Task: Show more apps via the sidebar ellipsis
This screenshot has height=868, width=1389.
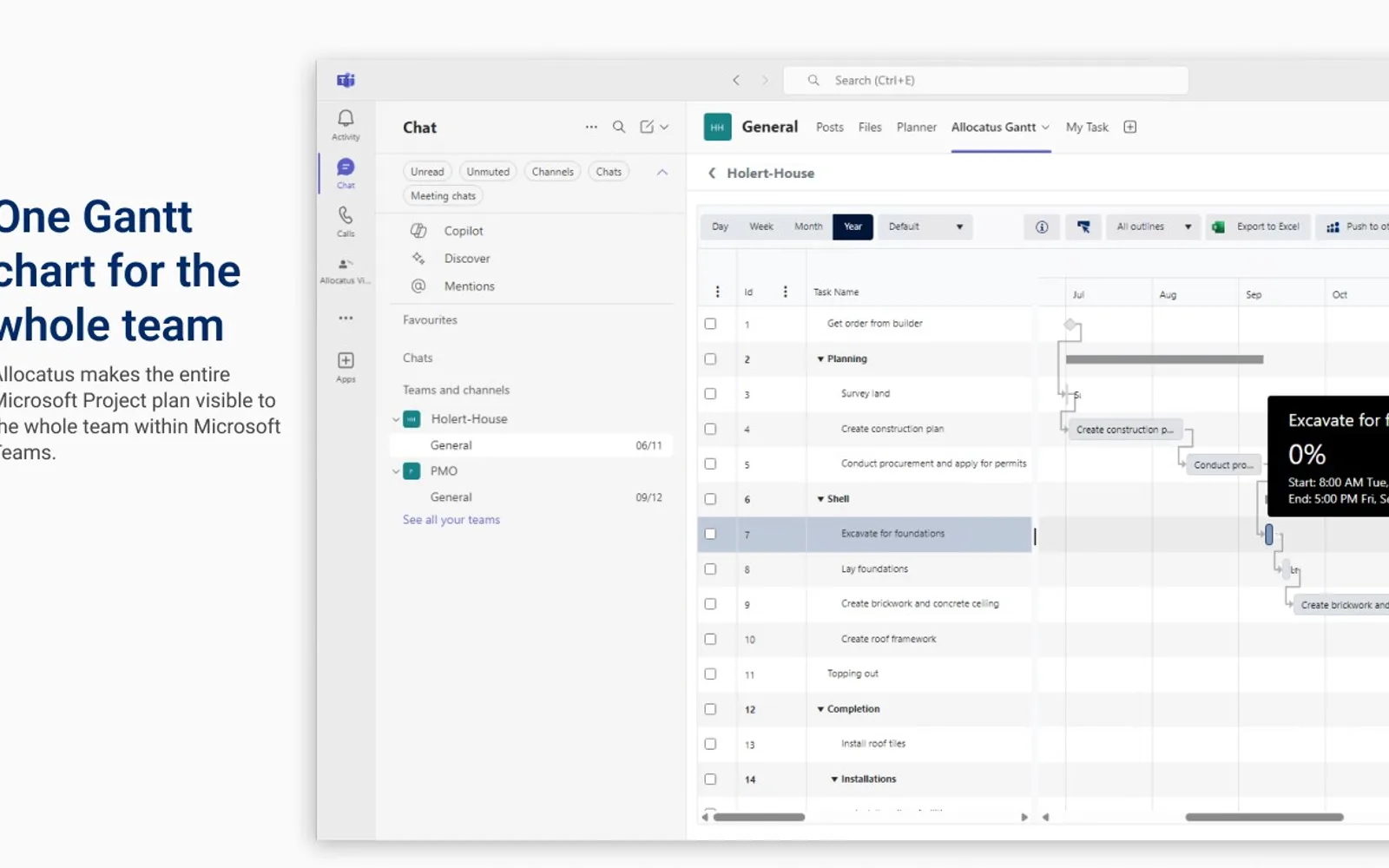Action: [x=346, y=318]
